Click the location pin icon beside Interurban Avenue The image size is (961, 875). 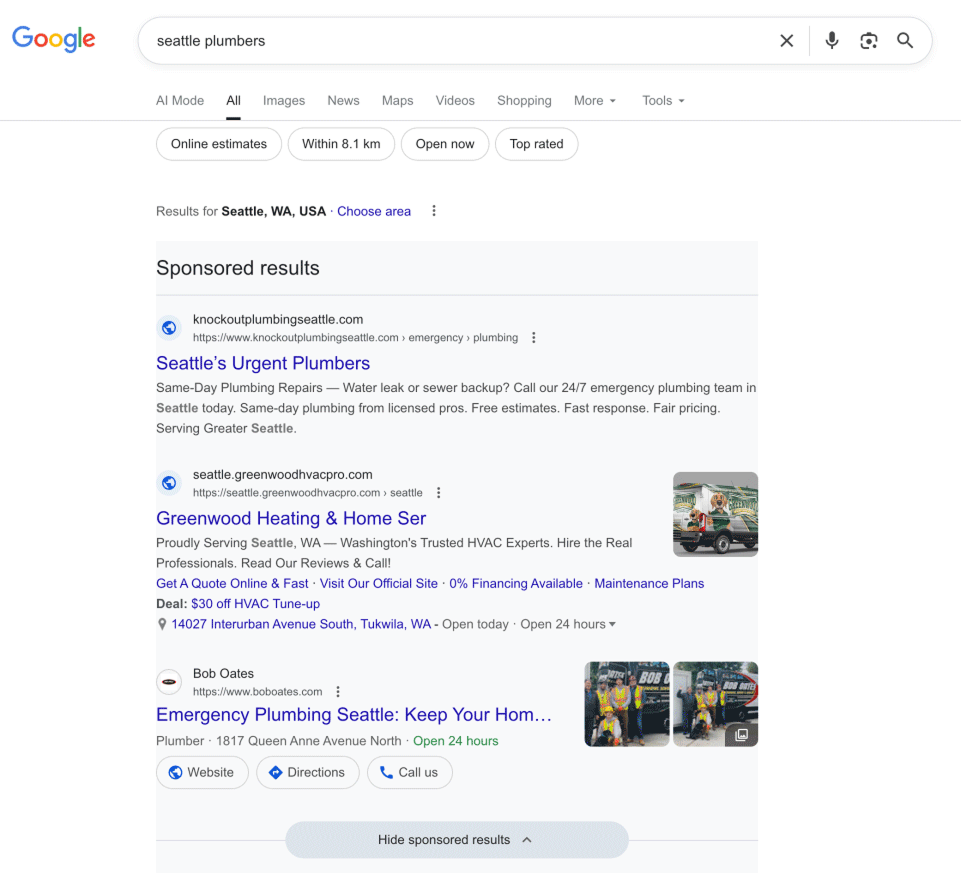point(162,624)
